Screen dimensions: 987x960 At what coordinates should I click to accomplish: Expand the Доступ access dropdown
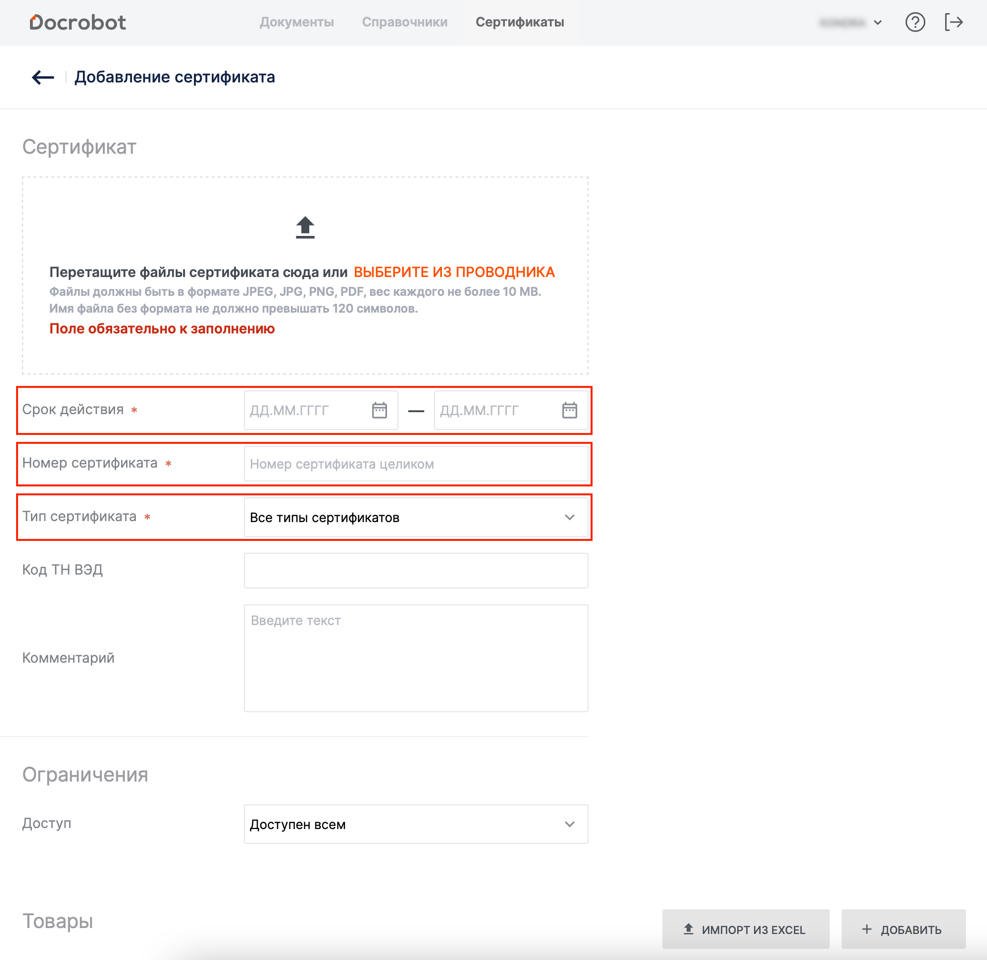(x=415, y=824)
